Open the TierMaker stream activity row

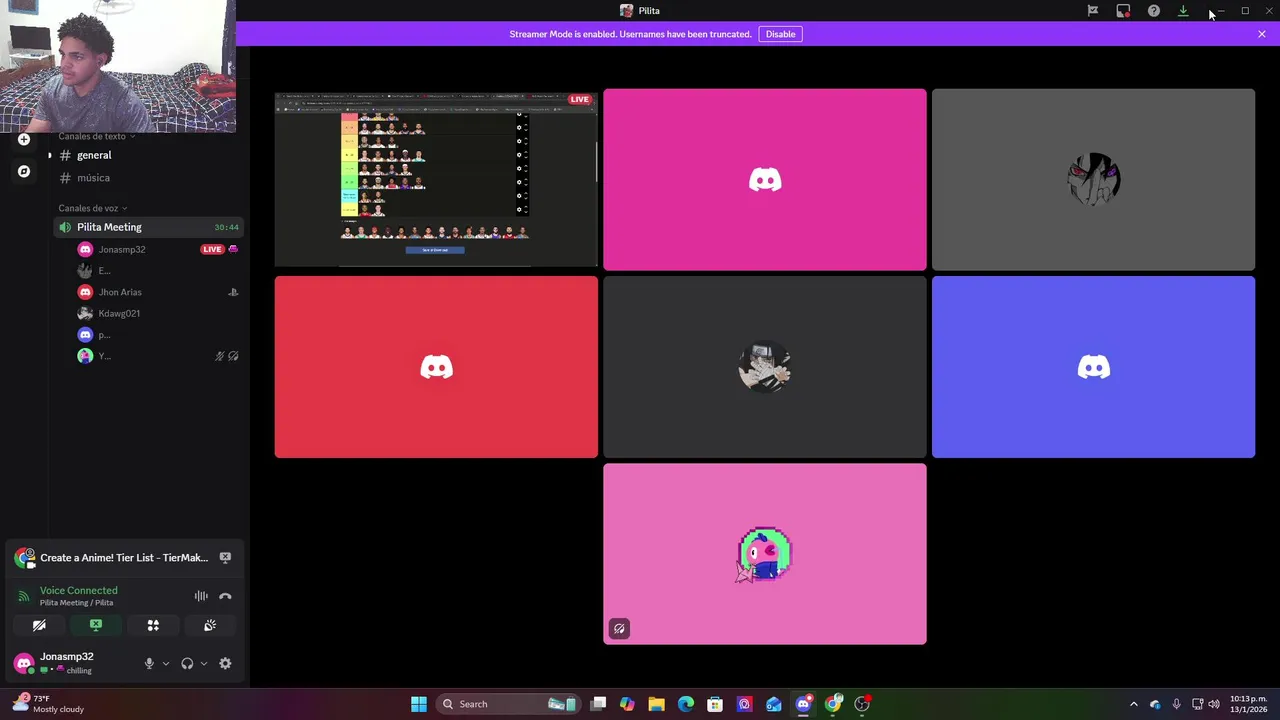(x=124, y=558)
